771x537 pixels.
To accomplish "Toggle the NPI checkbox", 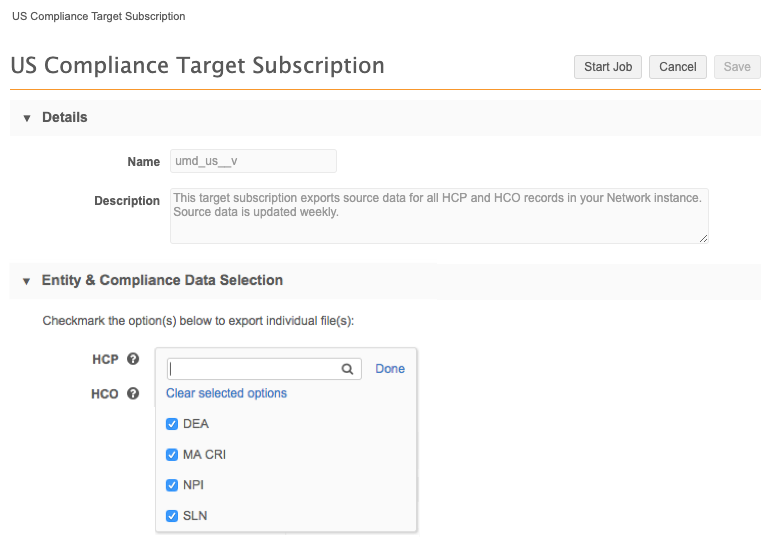I will pos(173,485).
